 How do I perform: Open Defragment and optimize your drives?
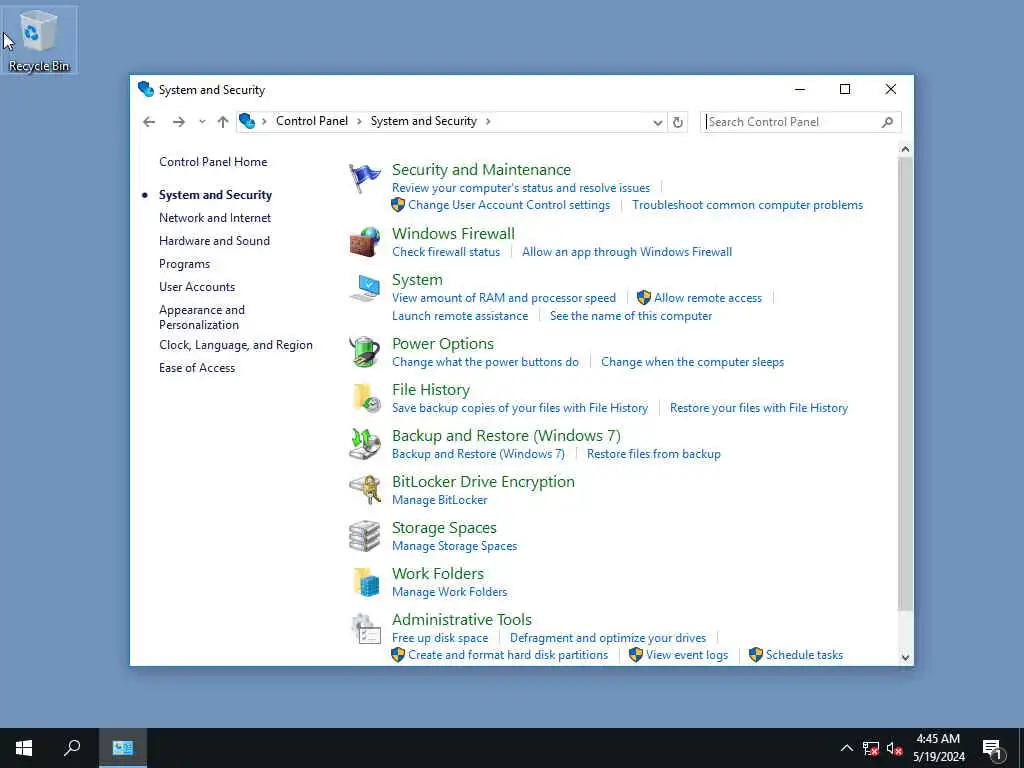608,638
